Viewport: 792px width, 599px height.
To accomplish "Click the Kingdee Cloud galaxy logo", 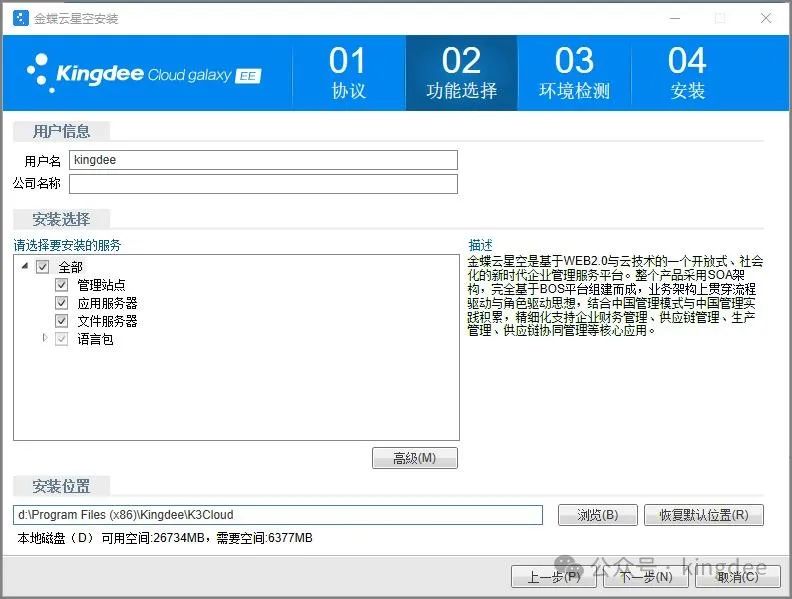I will (144, 73).
